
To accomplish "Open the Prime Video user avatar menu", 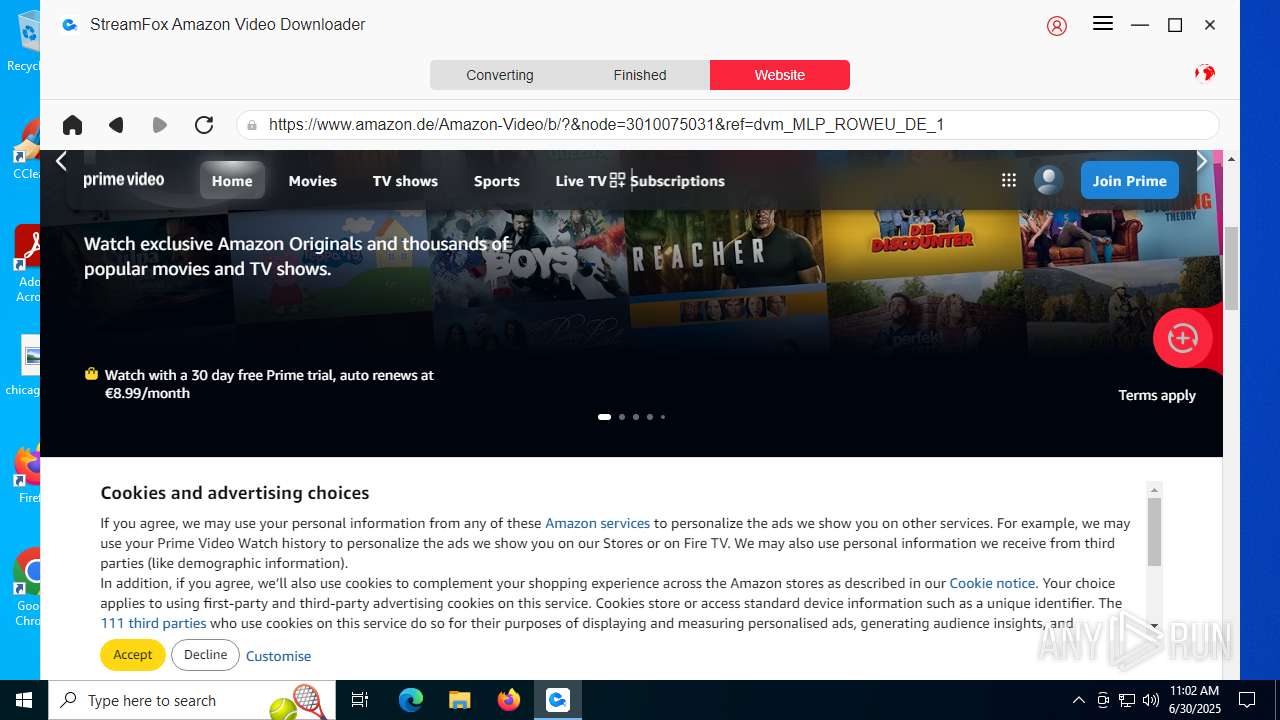I will 1048,180.
